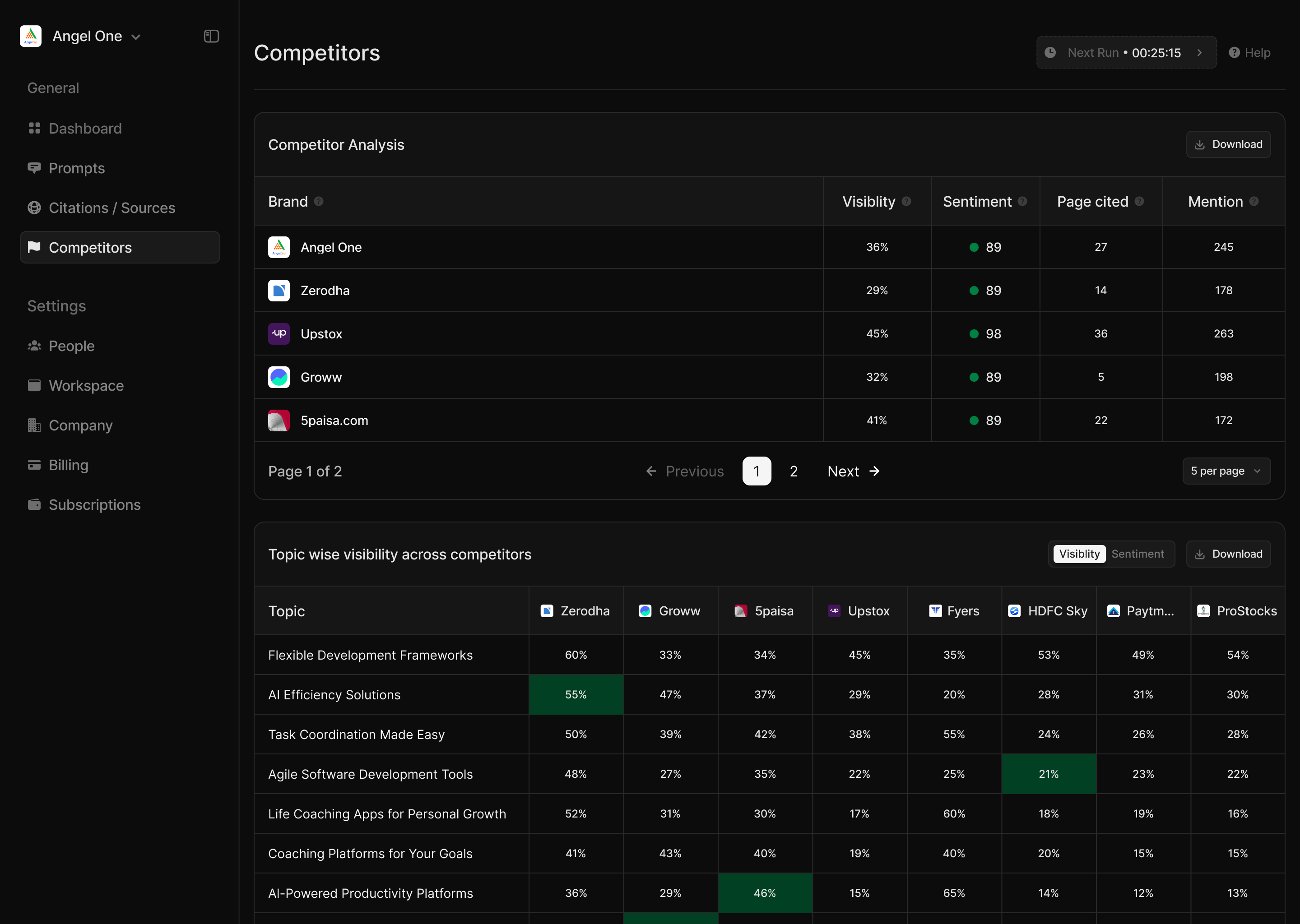The image size is (1300, 924).
Task: Click Upstox icon in topic header
Action: click(x=834, y=611)
